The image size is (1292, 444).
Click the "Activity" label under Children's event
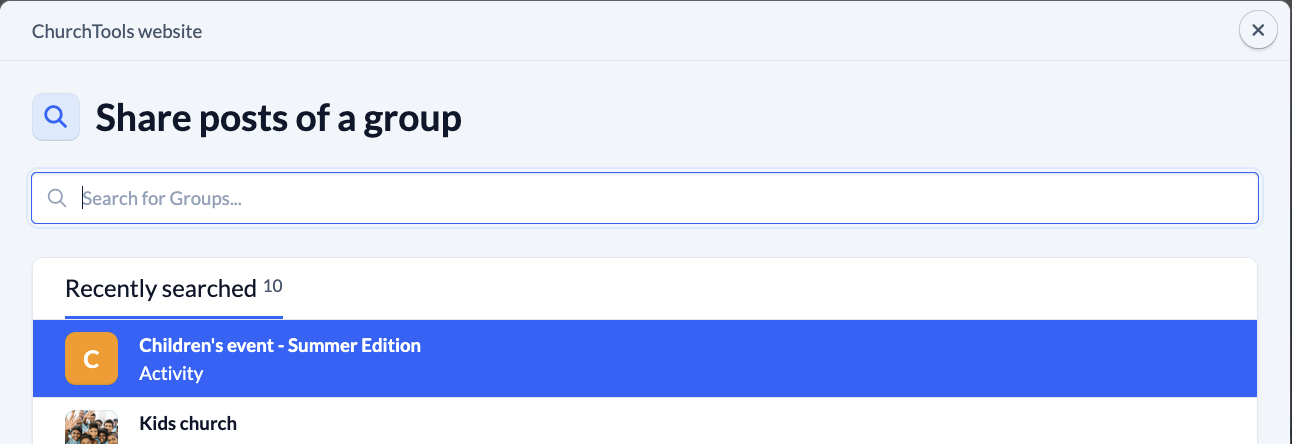[171, 373]
